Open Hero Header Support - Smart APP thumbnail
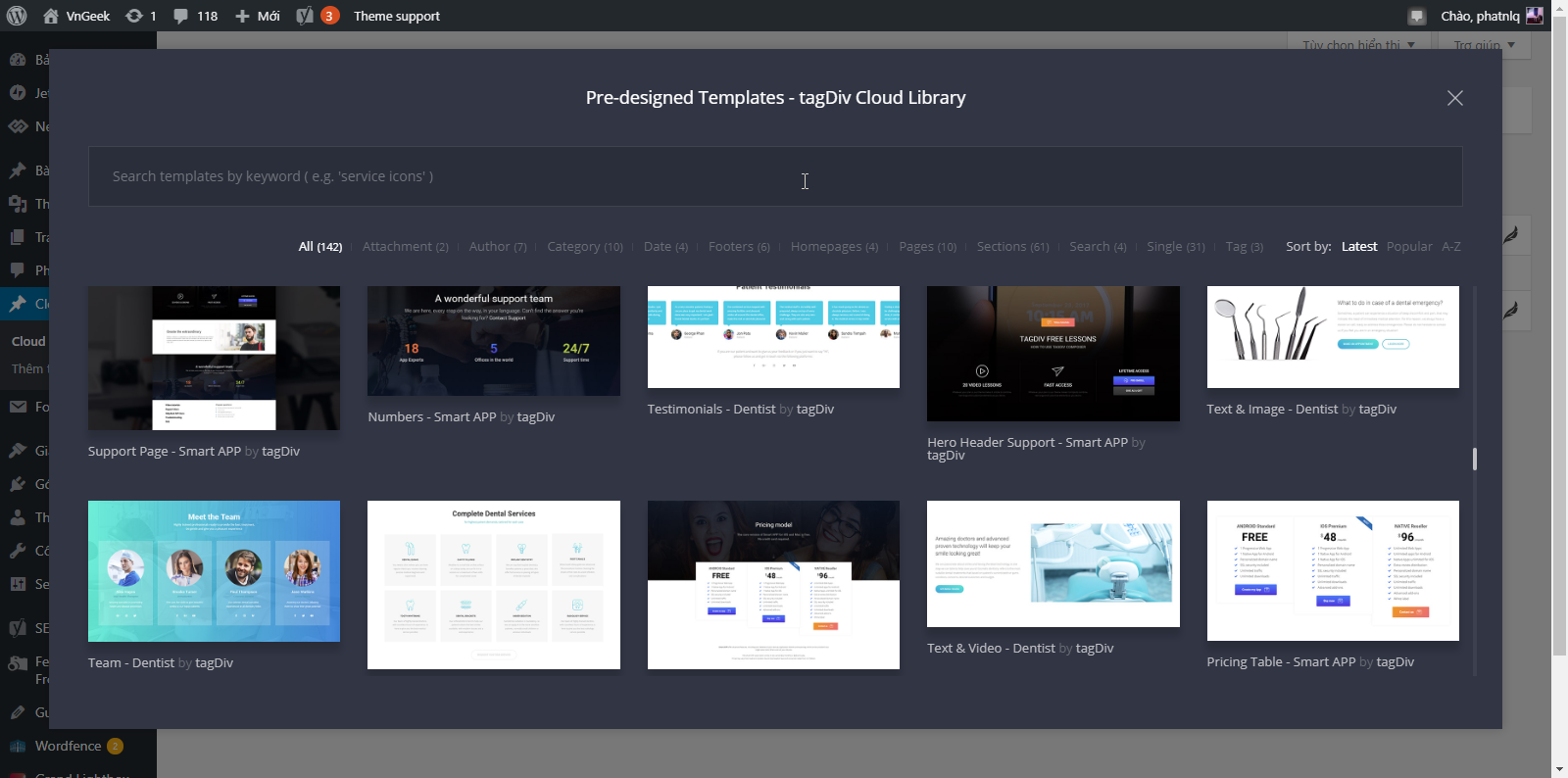Viewport: 1568px width, 778px height. click(x=1053, y=354)
